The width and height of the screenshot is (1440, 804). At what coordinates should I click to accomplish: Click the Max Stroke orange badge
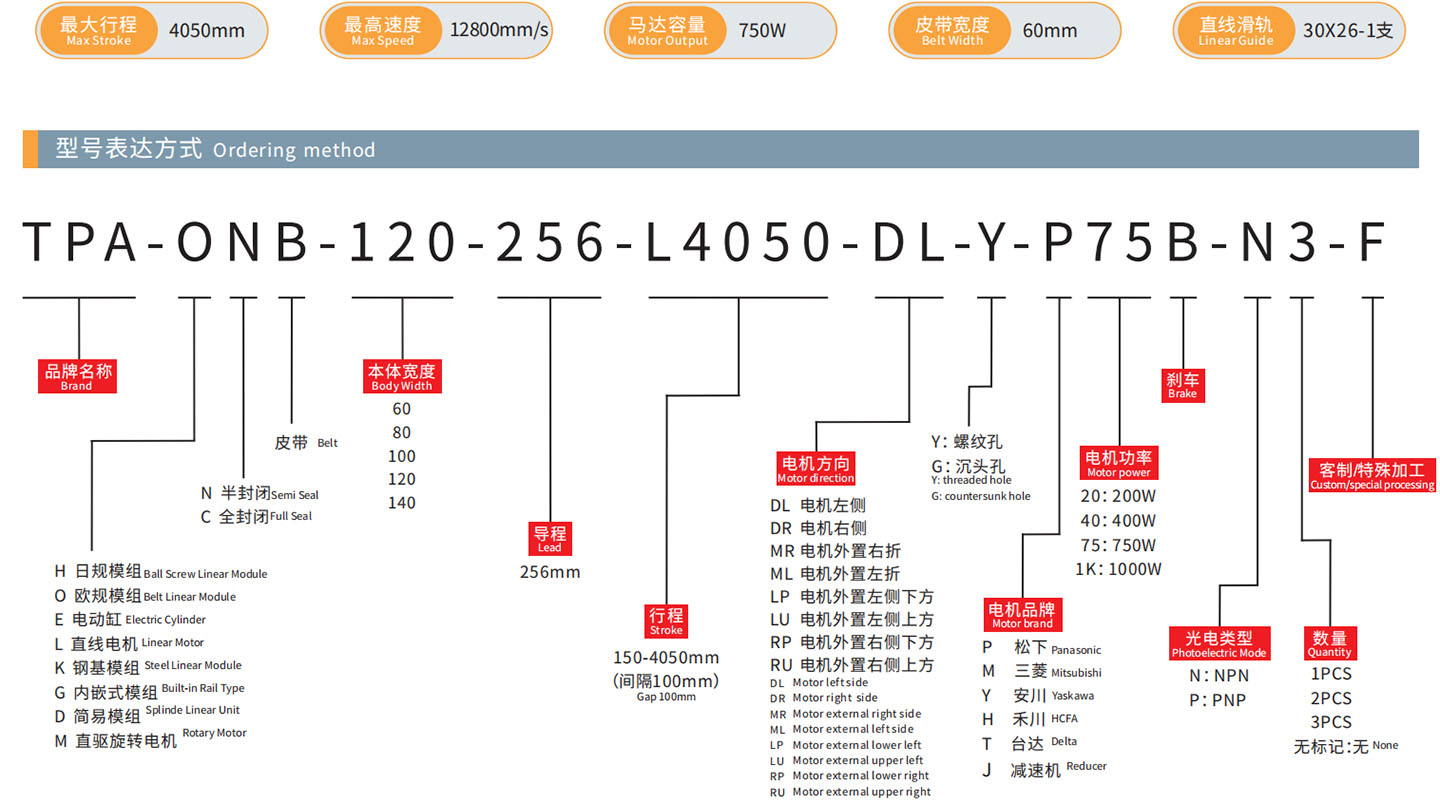tap(97, 30)
